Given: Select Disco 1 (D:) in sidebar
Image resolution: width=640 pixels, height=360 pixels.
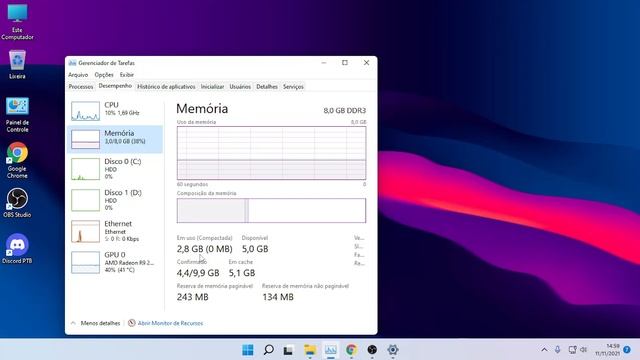Looking at the screenshot, I should tap(115, 200).
